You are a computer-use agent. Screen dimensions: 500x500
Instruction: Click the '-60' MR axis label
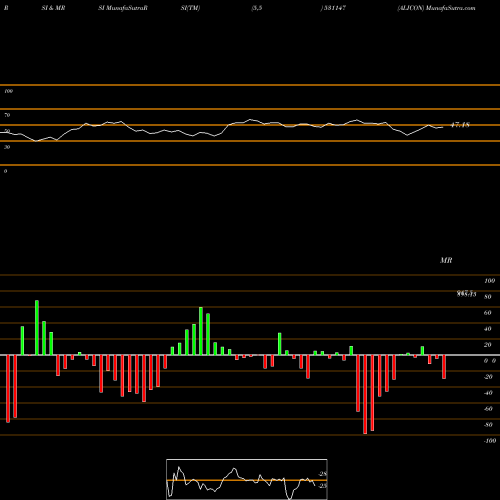[488, 409]
